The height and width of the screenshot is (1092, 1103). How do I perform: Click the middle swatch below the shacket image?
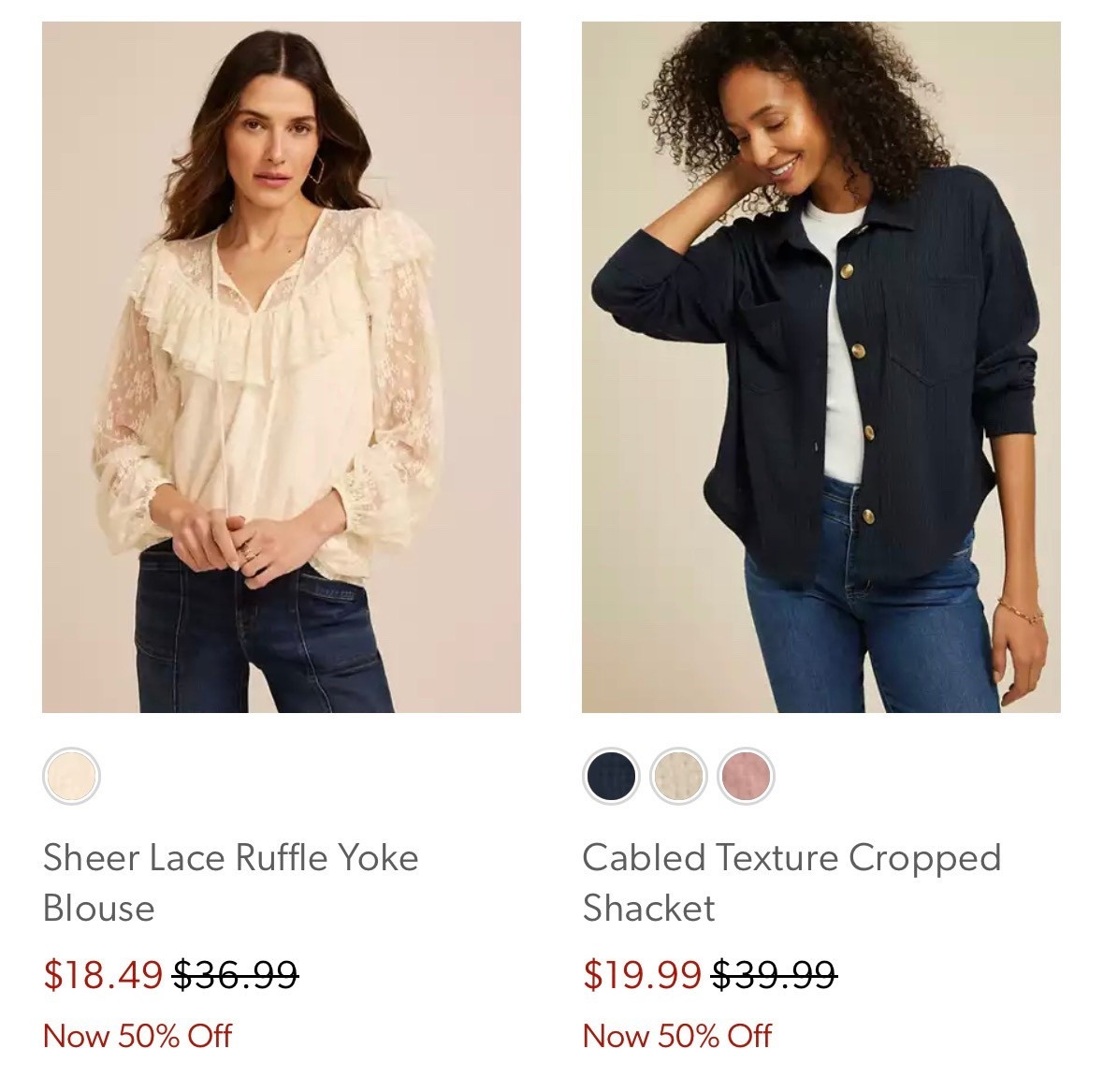click(676, 776)
